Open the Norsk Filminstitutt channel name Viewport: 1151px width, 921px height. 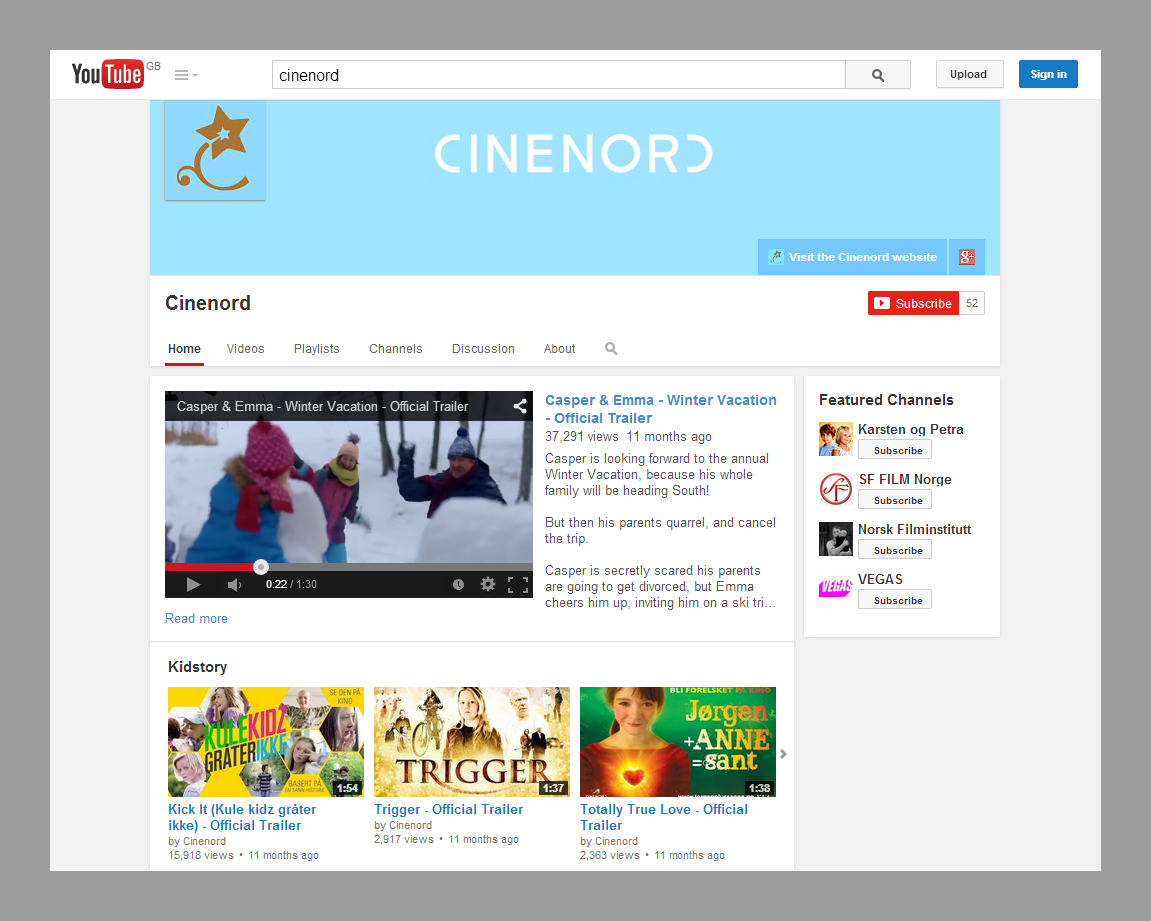pos(915,529)
